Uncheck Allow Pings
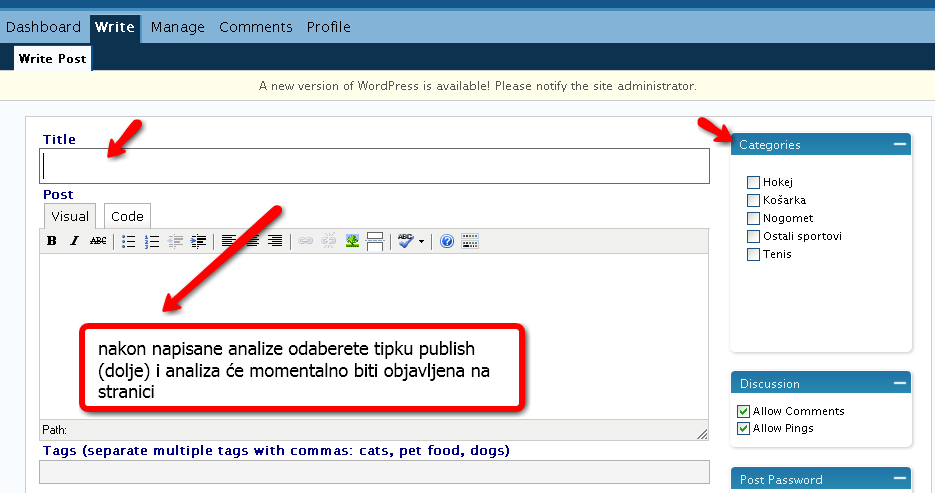This screenshot has height=493, width=935. click(744, 429)
